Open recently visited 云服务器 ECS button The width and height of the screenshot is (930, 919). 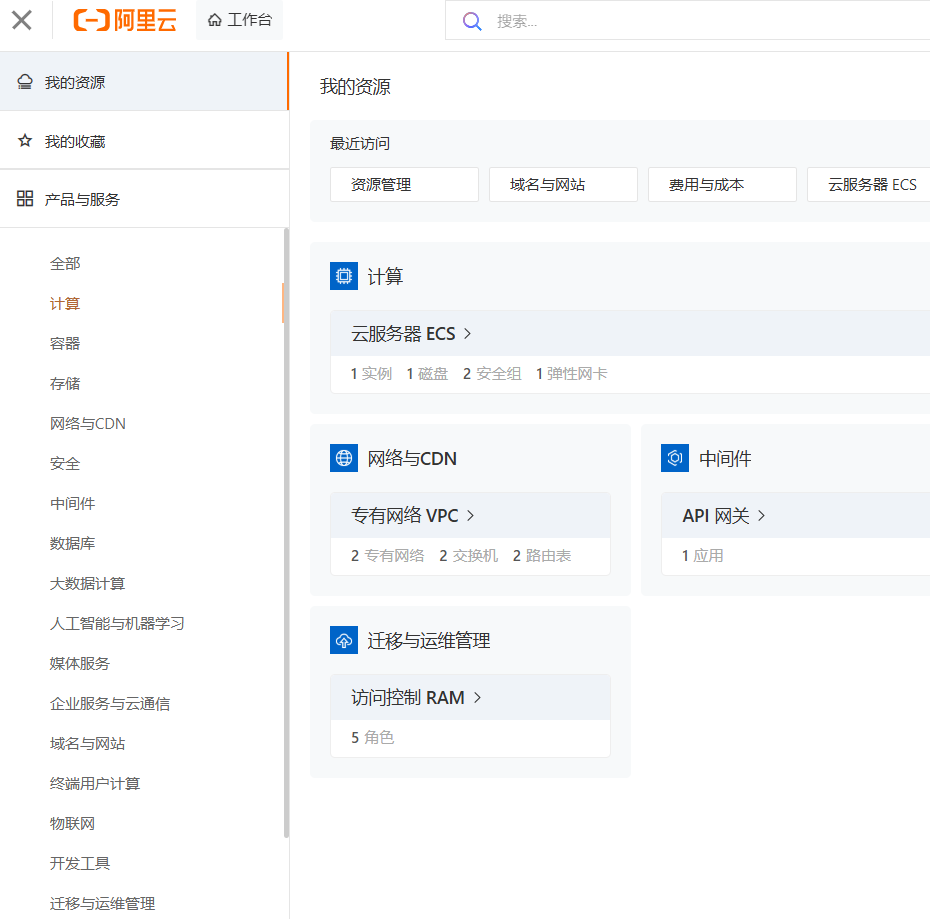(869, 185)
